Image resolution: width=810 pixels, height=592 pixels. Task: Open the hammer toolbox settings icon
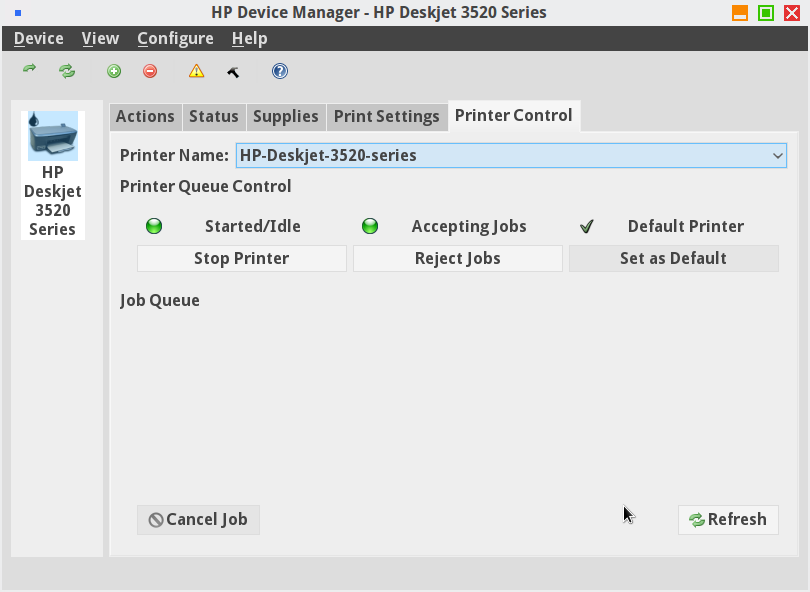point(234,71)
